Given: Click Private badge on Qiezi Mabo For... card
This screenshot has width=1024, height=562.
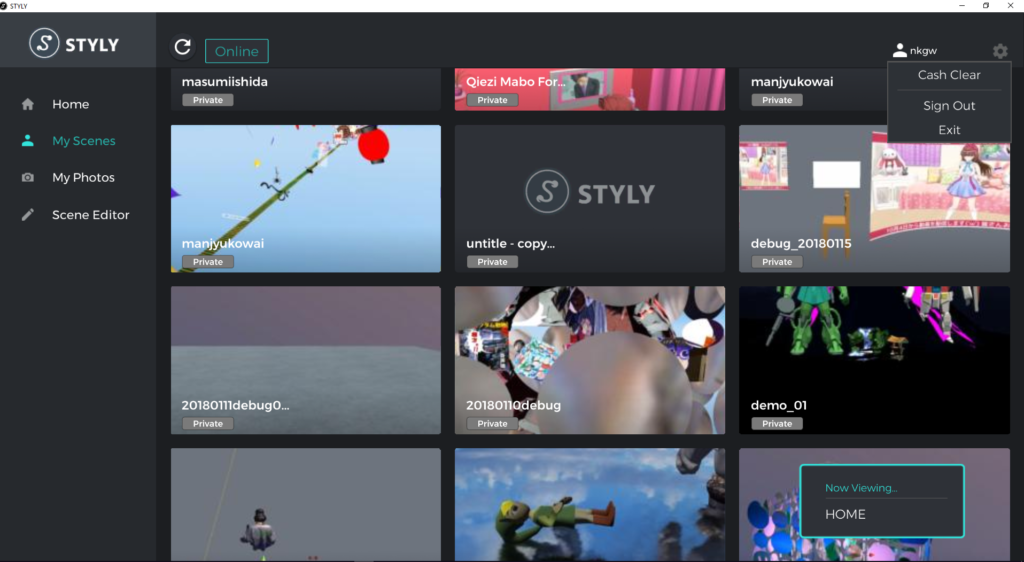Looking at the screenshot, I should pyautogui.click(x=492, y=100).
